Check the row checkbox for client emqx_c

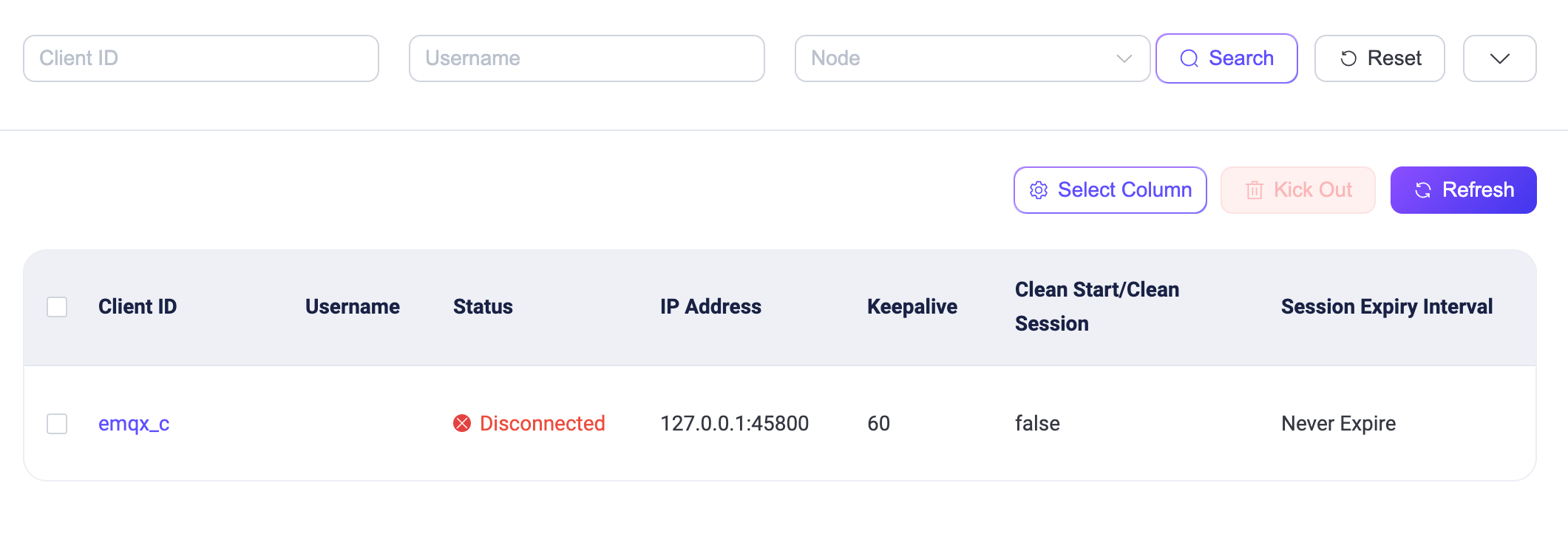click(57, 422)
